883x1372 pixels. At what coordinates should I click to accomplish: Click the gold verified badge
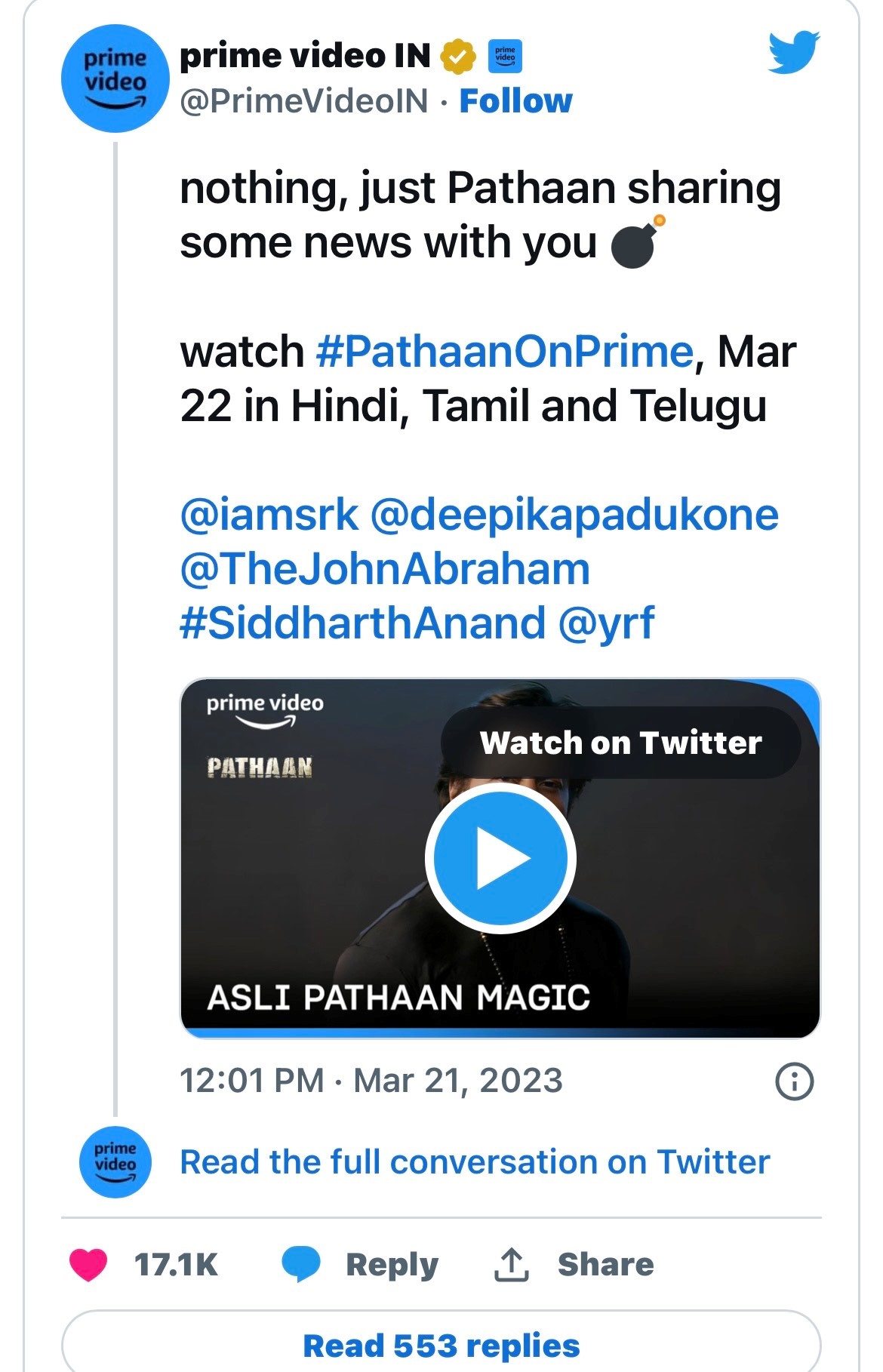point(458,57)
